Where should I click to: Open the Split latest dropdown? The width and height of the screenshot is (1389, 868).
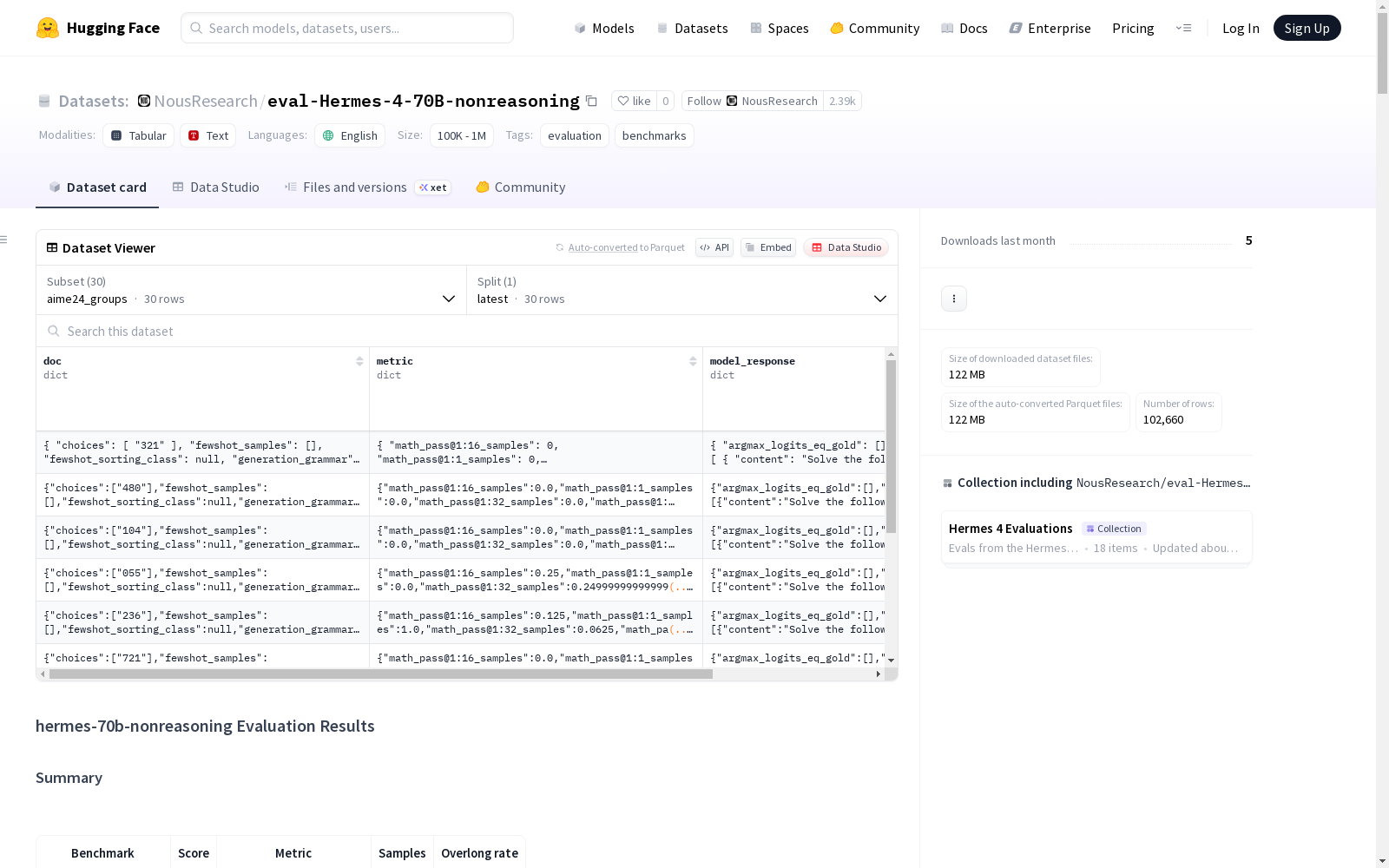click(682, 290)
